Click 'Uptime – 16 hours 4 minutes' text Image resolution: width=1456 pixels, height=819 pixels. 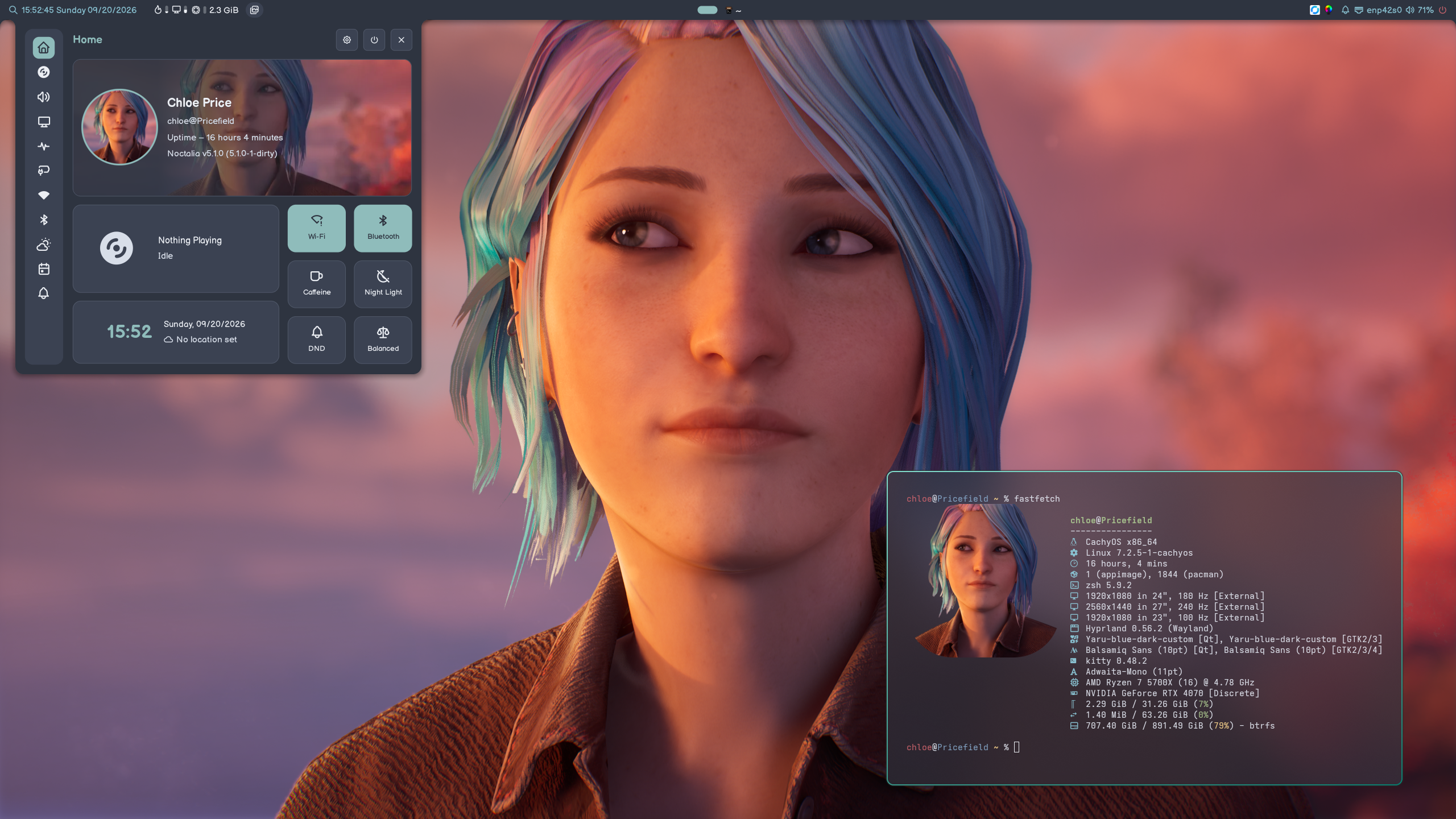(225, 137)
